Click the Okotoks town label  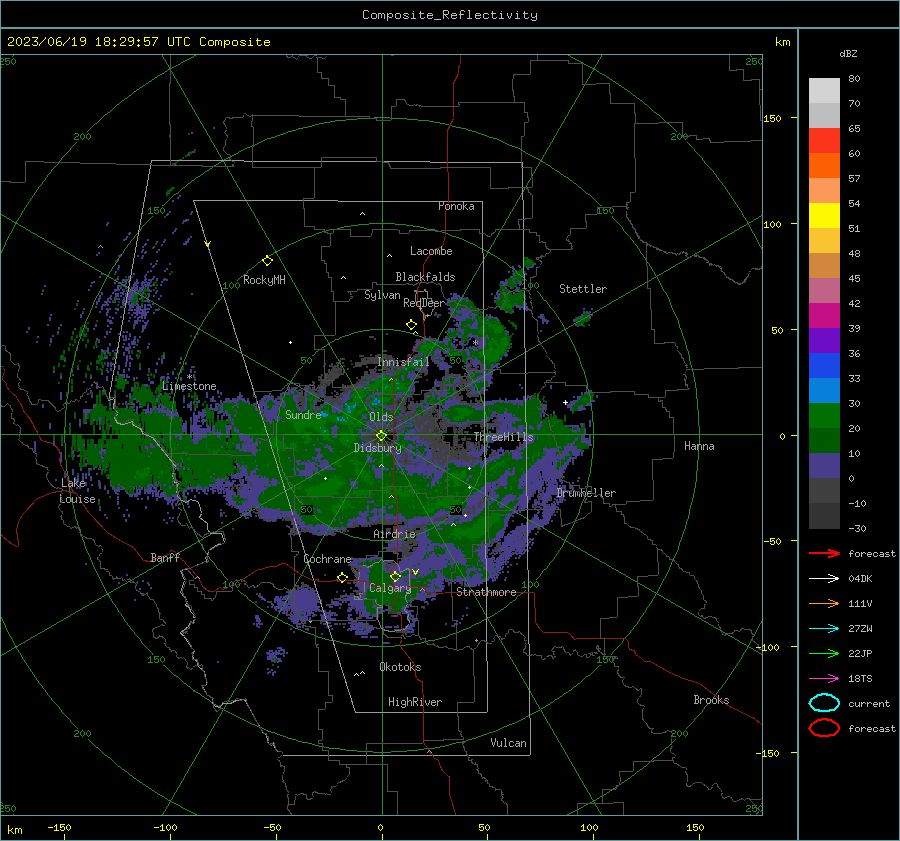[x=400, y=667]
